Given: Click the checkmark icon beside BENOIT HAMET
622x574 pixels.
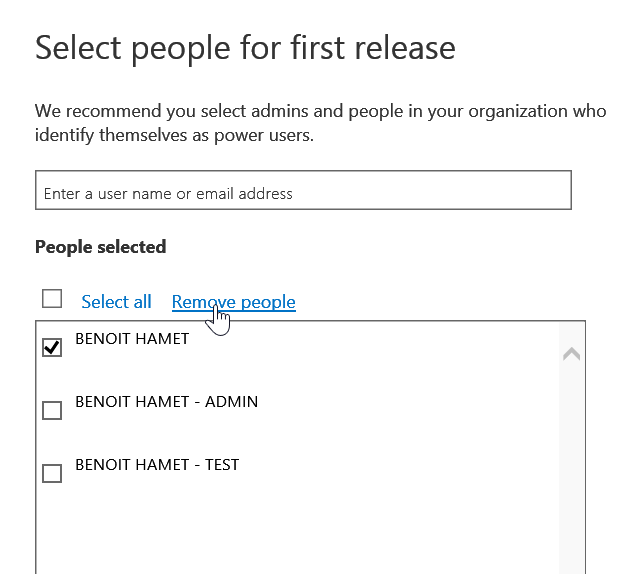Looking at the screenshot, I should pos(52,347).
